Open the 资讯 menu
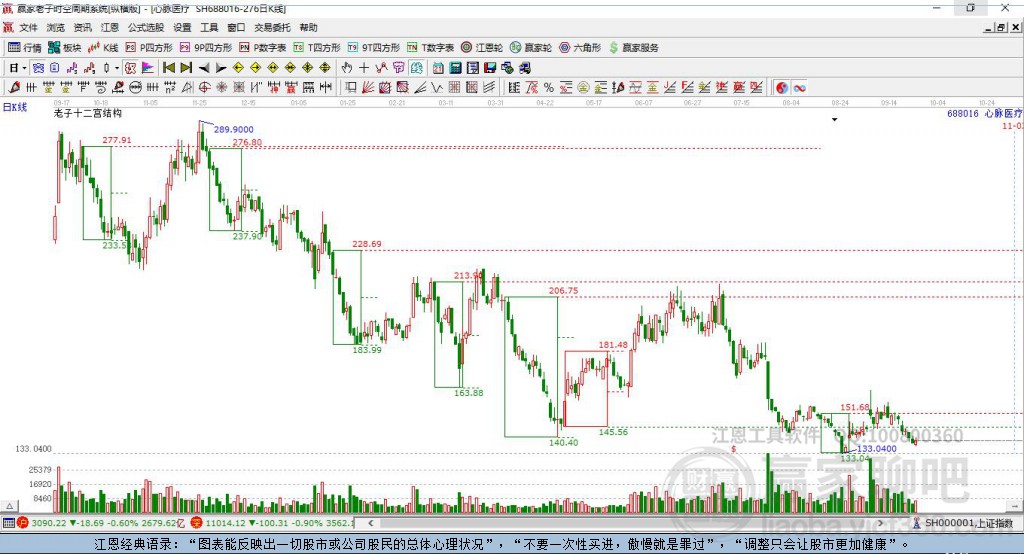The width and height of the screenshot is (1024, 554). point(82,27)
